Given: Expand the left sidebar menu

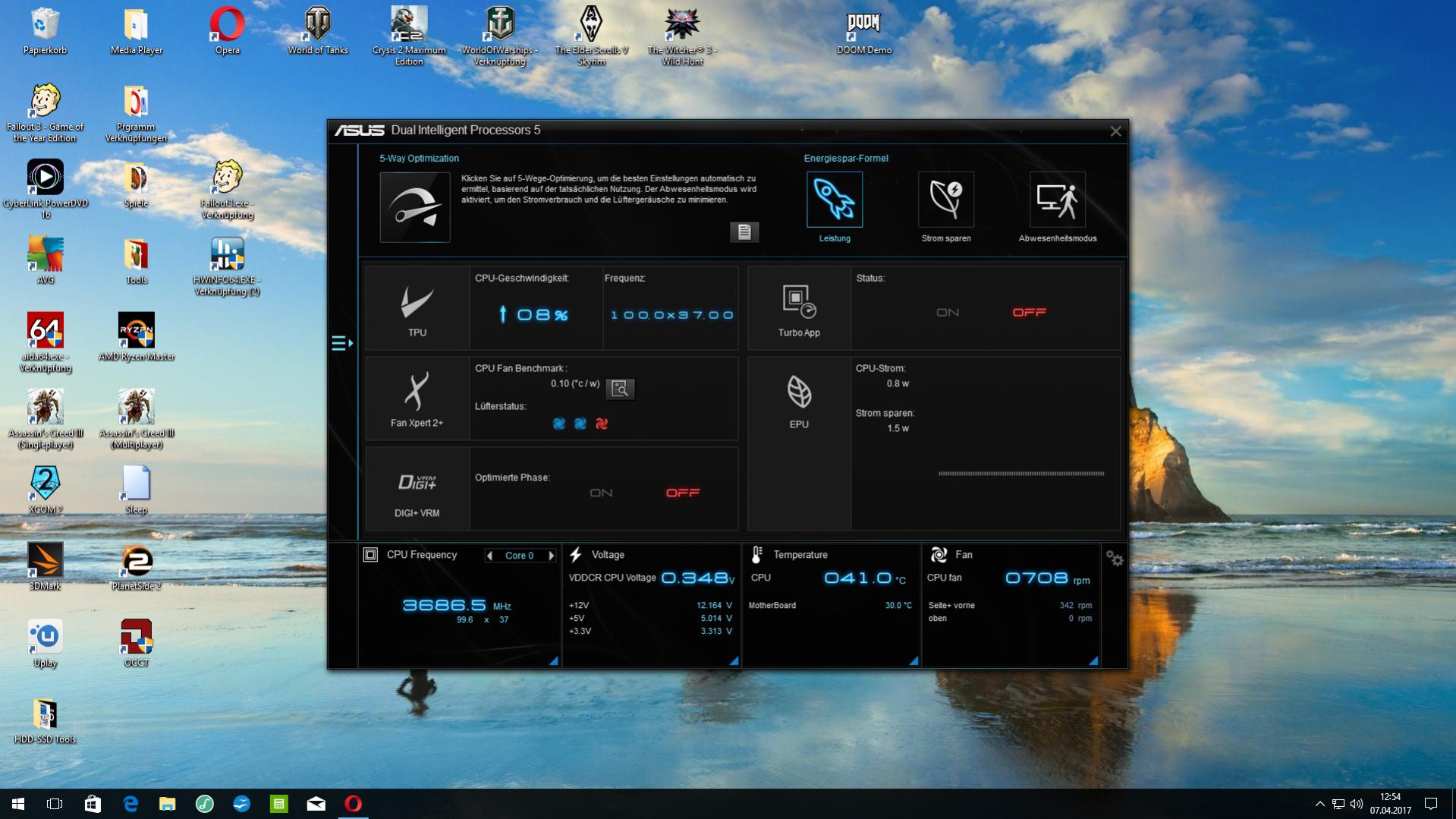Looking at the screenshot, I should (x=342, y=343).
